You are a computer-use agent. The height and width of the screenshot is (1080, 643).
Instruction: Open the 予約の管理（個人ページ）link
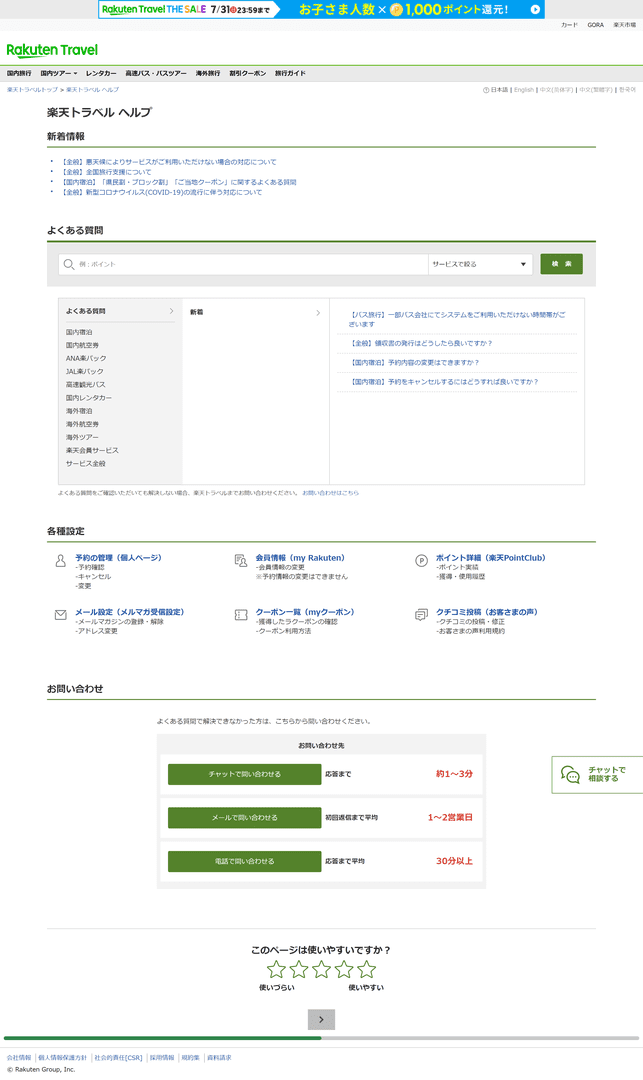click(x=118, y=558)
